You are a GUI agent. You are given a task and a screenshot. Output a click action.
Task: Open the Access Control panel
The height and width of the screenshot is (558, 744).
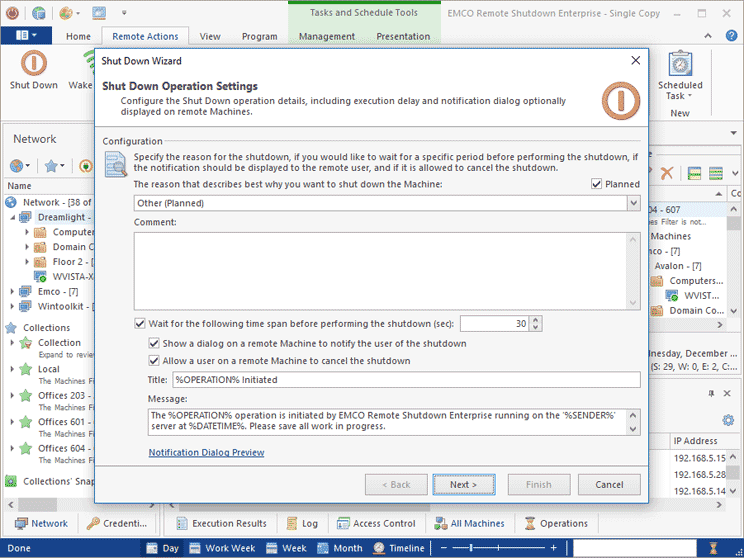375,523
